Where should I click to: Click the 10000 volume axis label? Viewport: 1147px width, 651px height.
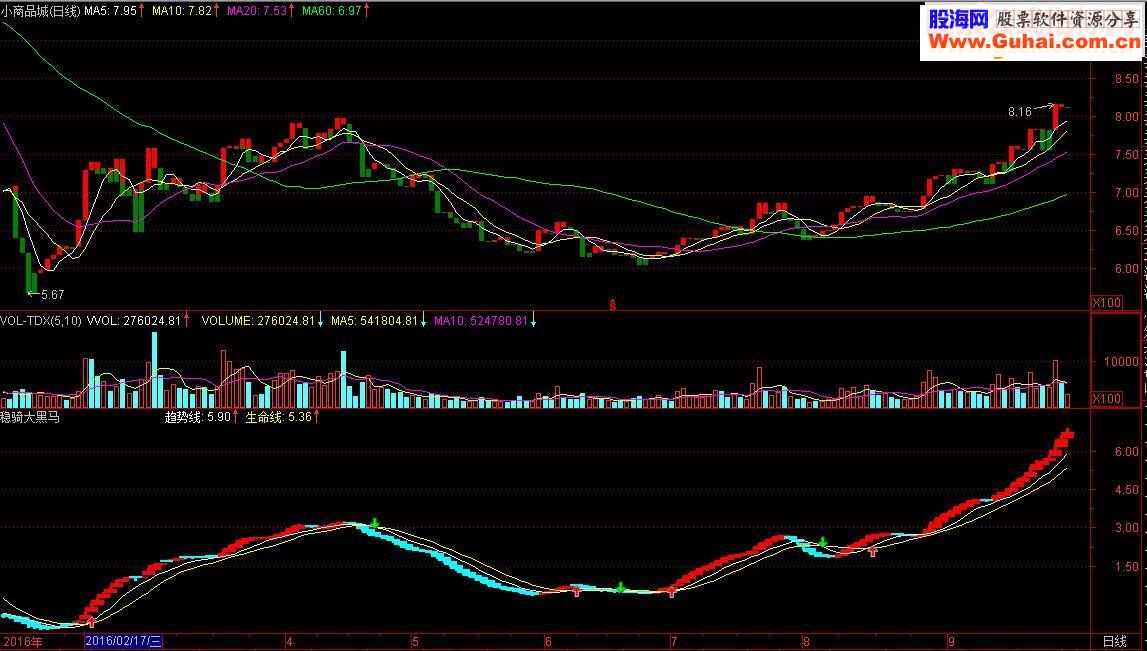pos(1121,361)
